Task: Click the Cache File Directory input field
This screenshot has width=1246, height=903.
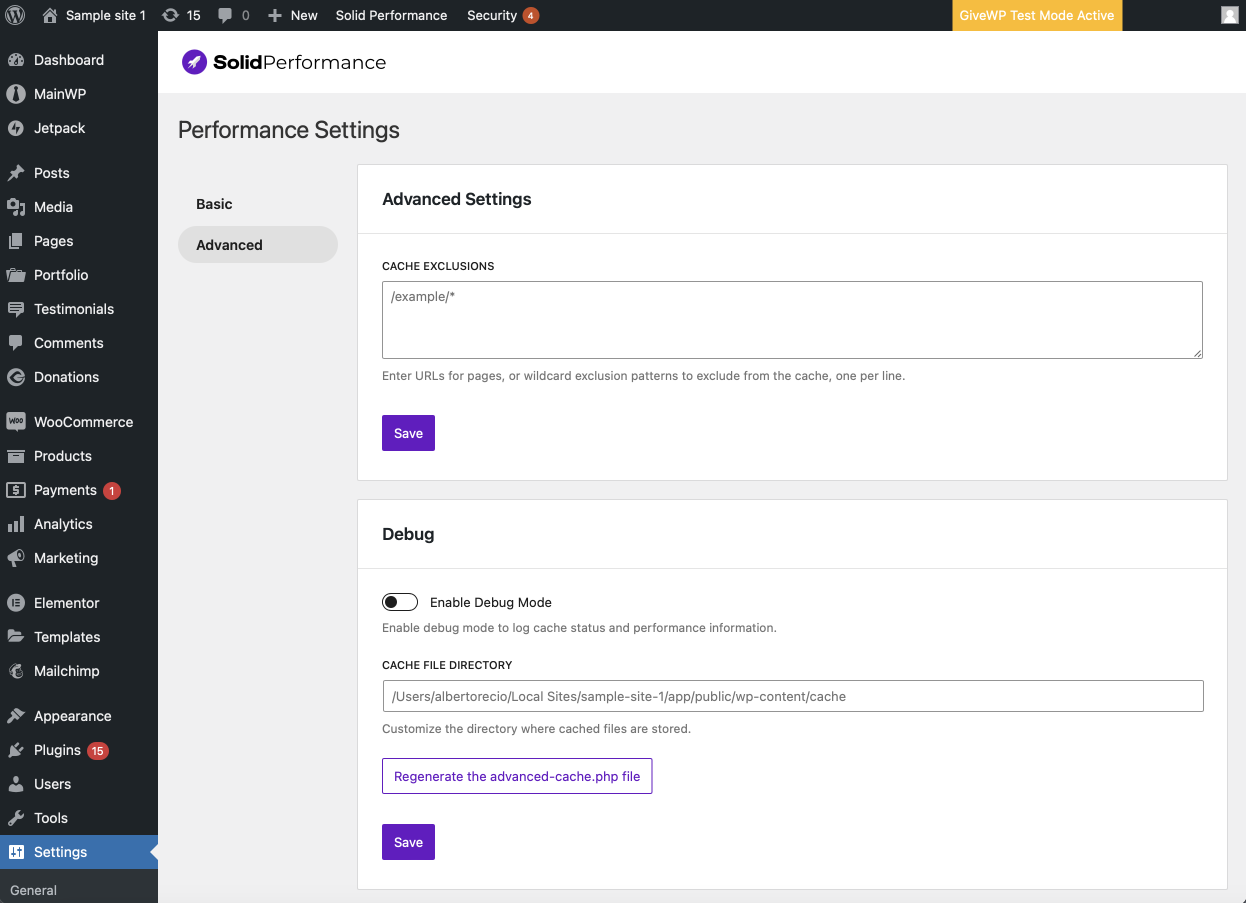Action: click(792, 696)
